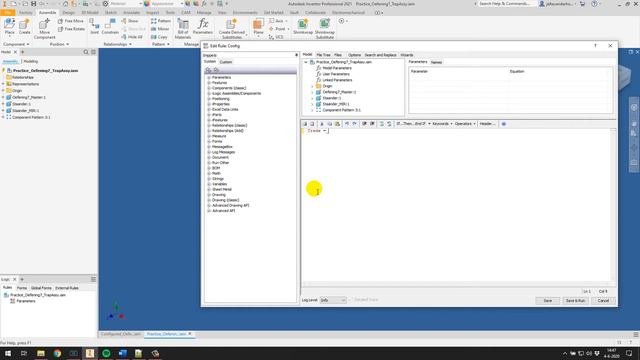This screenshot has width=640, height=360.
Task: Click the File menu button
Action: pos(7,13)
